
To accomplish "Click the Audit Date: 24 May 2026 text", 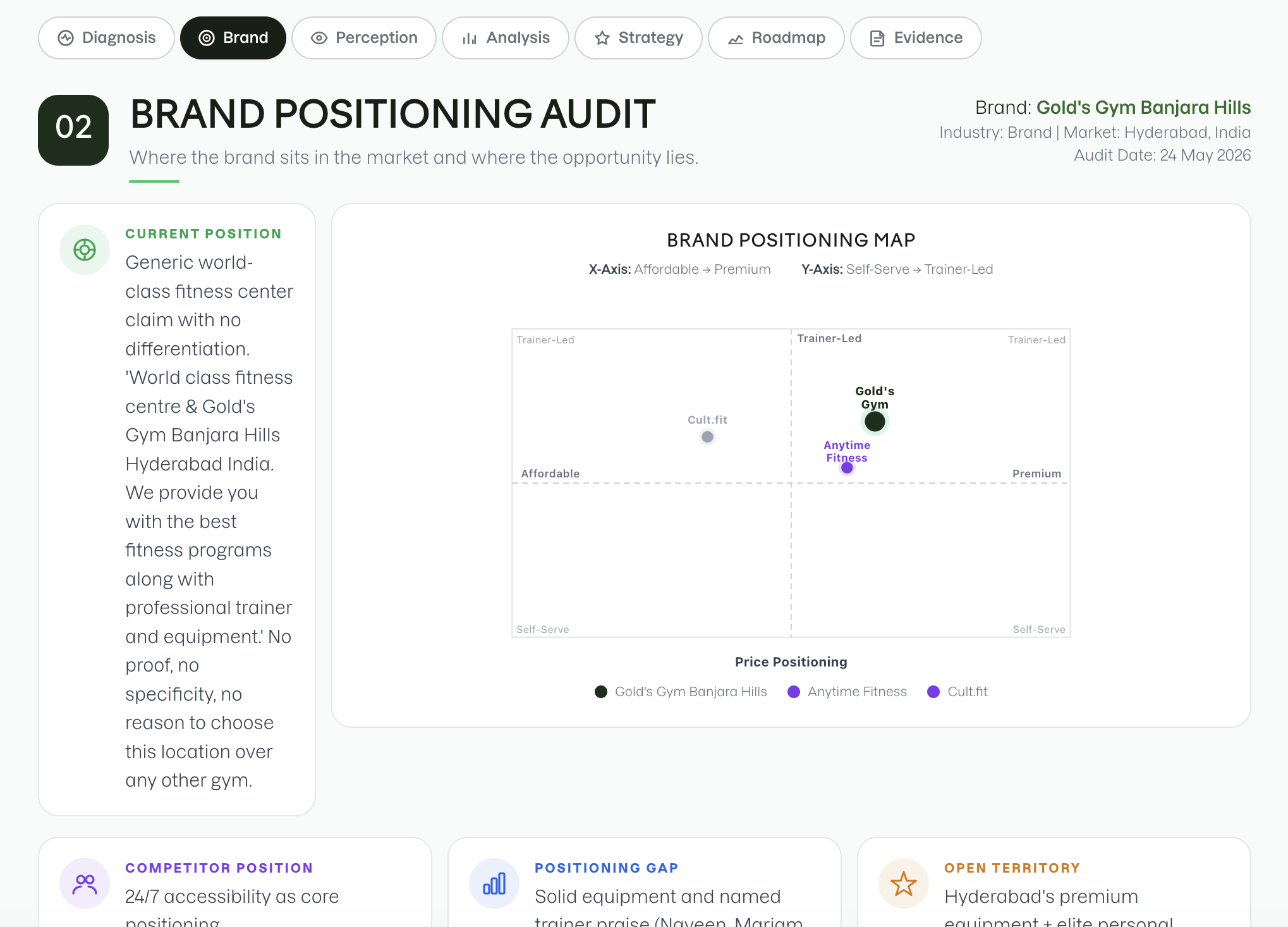I will [x=1162, y=156].
